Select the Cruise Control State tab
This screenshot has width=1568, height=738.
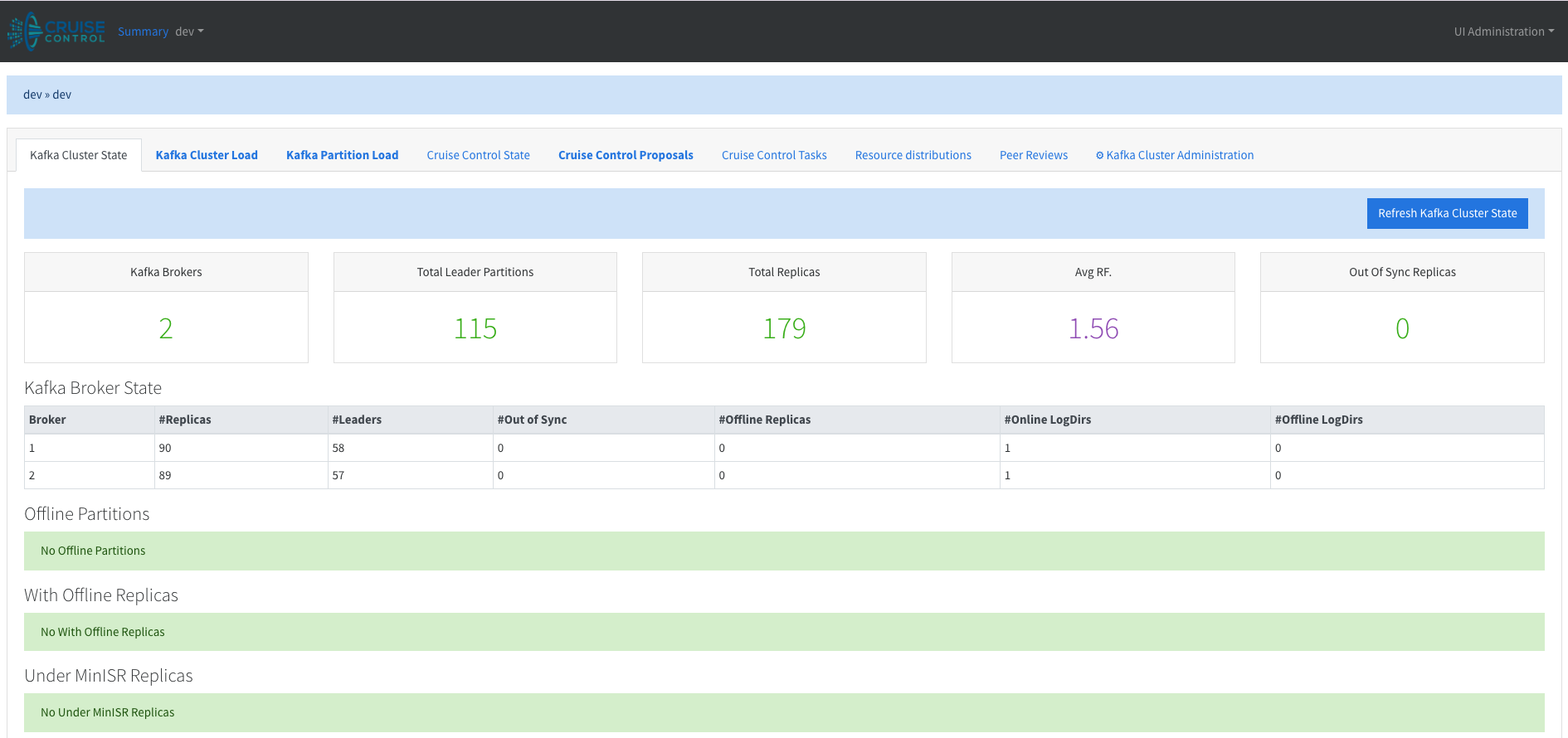(x=478, y=155)
